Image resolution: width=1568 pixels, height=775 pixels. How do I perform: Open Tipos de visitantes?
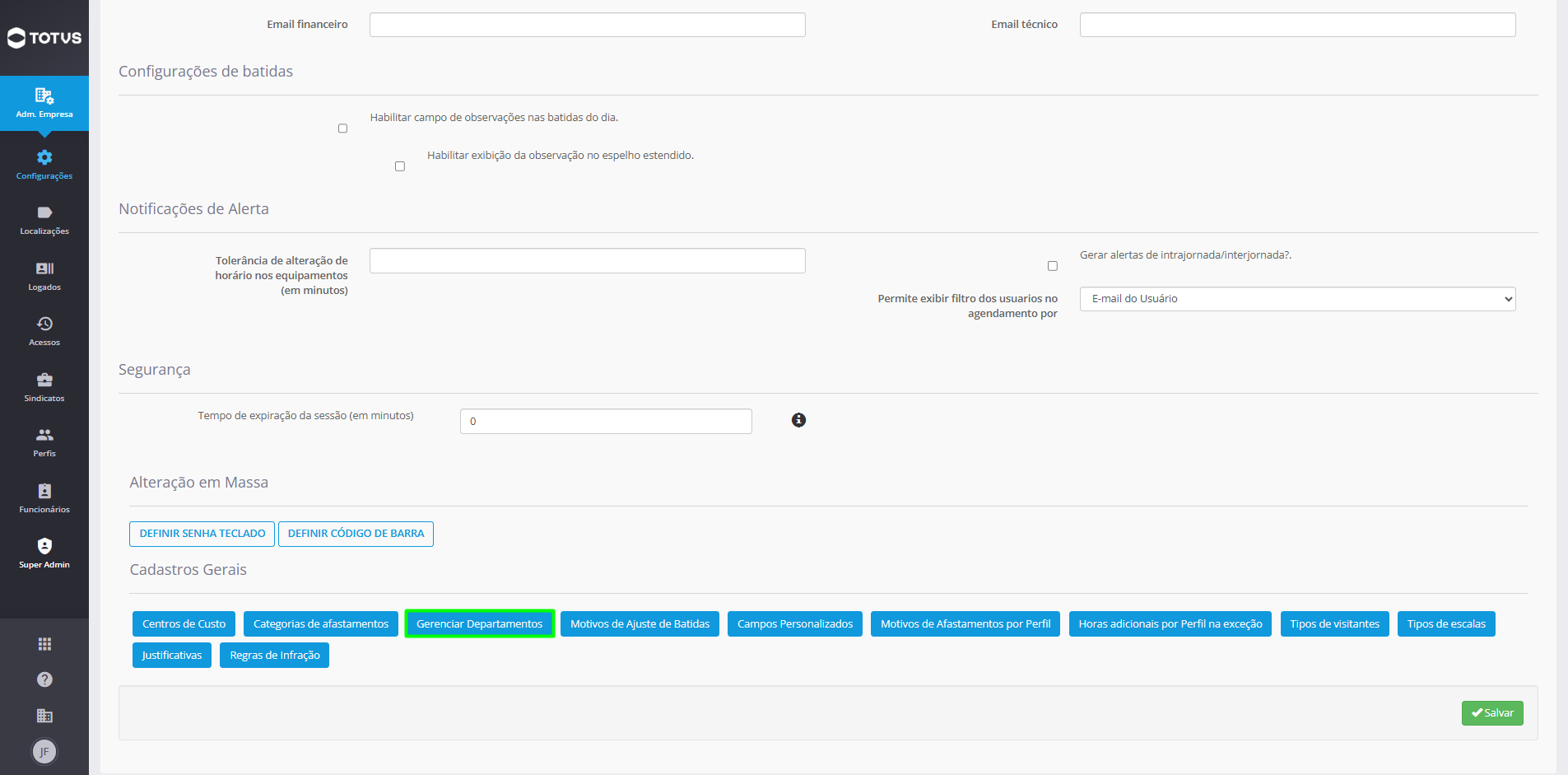pos(1335,624)
